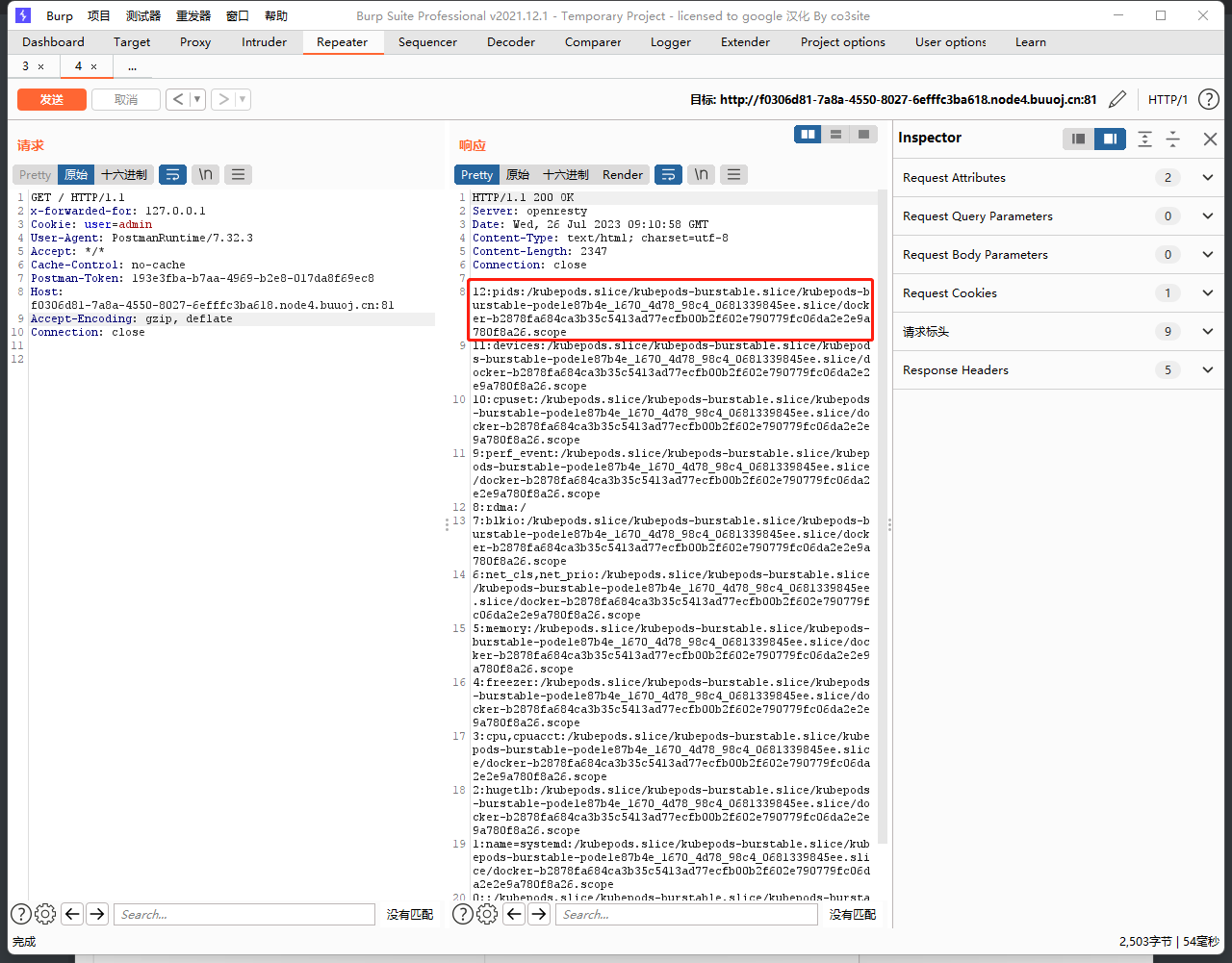Viewport: 1232px width, 963px height.
Task: Open response pane search settings gear
Action: pyautogui.click(x=487, y=914)
